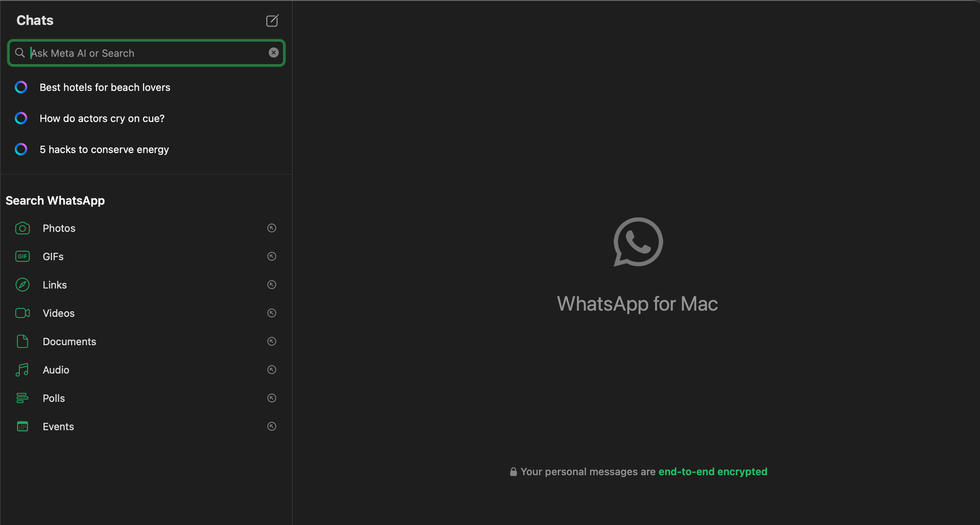Search WhatsApp for Documents
Screen dimensions: 980x525
point(146,341)
